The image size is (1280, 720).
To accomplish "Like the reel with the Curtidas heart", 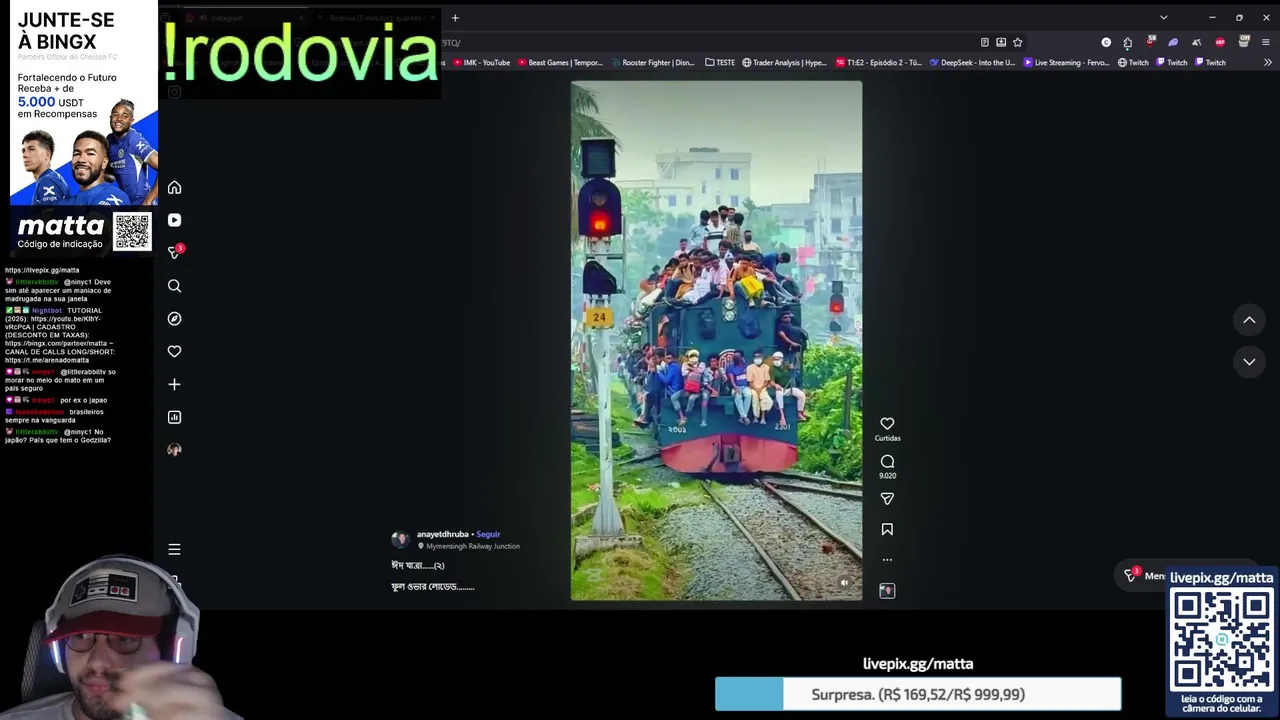I will coord(887,424).
